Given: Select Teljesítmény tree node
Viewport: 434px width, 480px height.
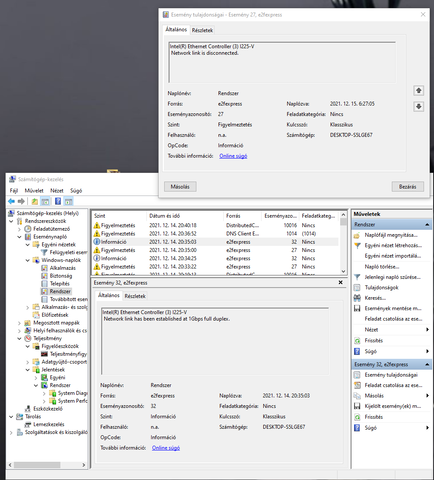Looking at the screenshot, I should pos(47,338).
